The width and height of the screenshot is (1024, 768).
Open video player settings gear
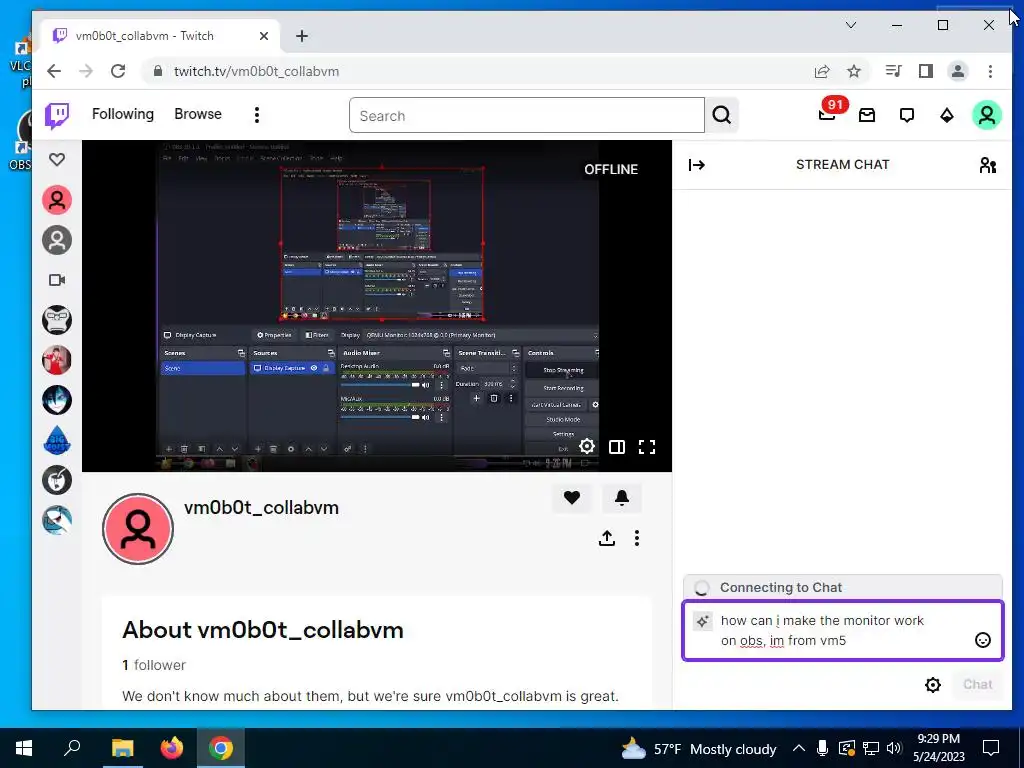coord(587,446)
